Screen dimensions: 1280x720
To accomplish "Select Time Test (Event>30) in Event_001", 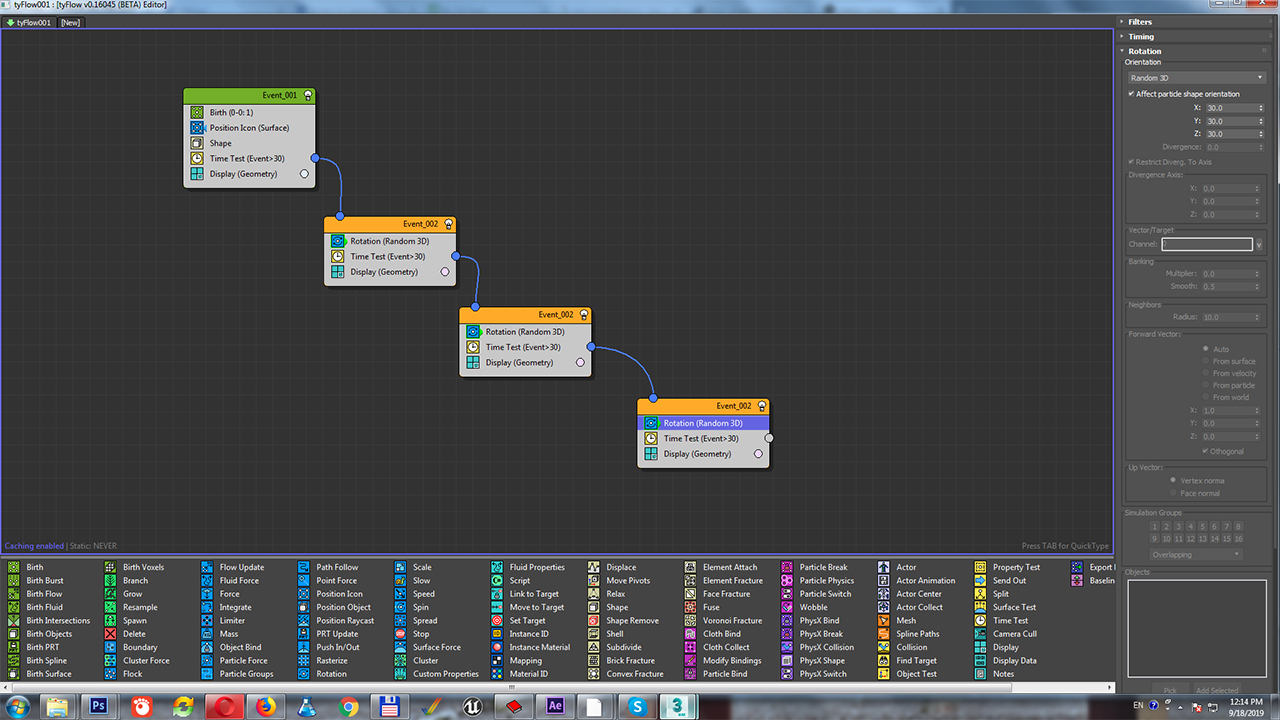I will [247, 158].
